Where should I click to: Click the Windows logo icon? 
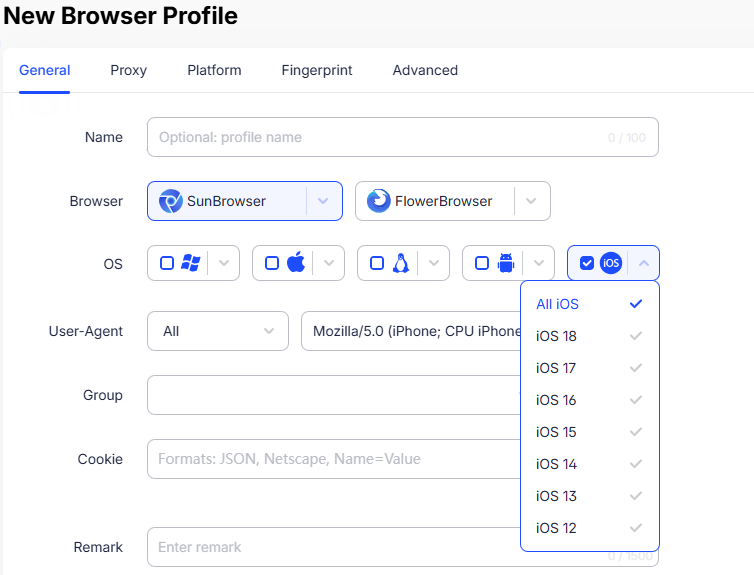[190, 263]
